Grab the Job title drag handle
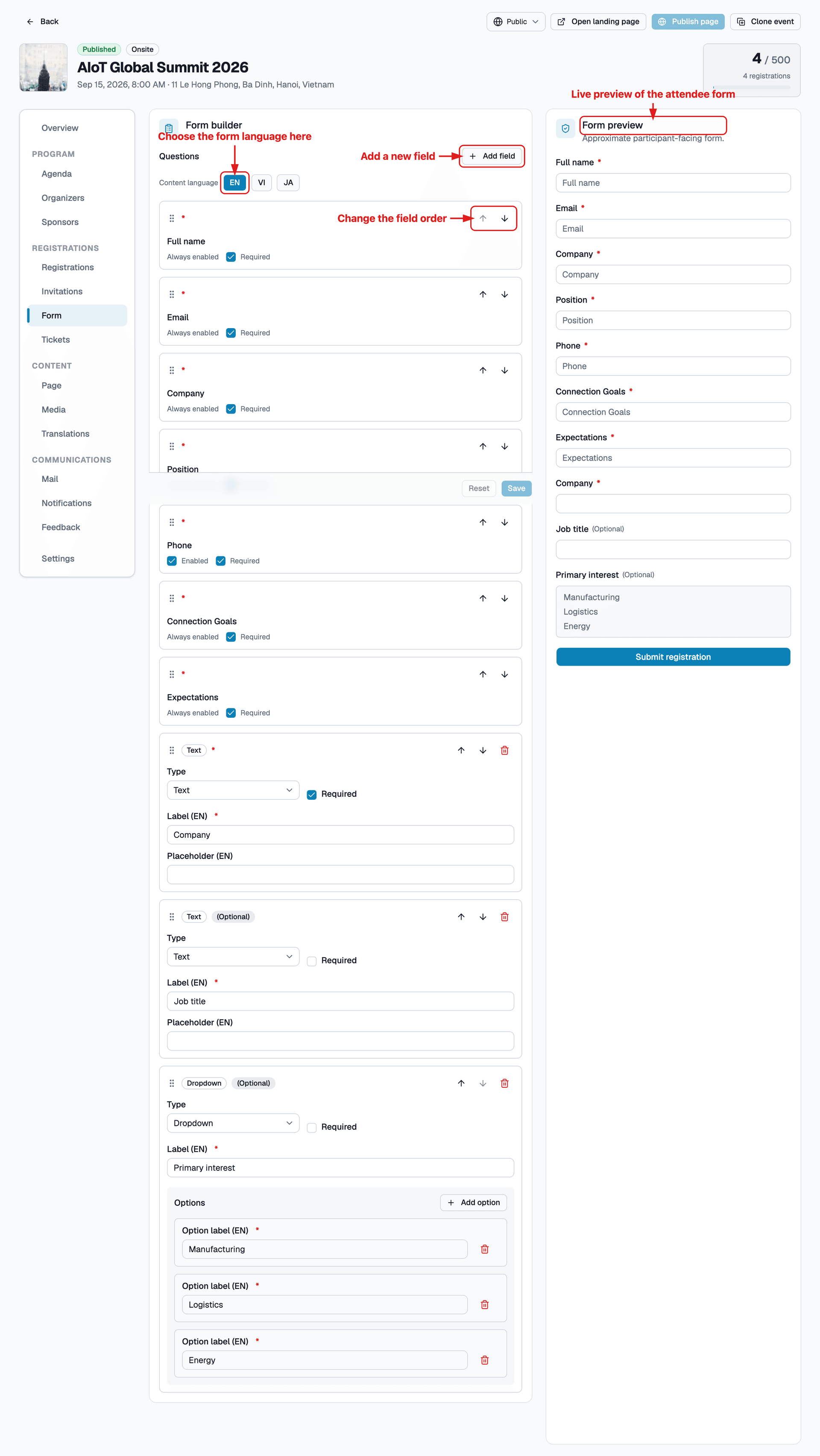The height and width of the screenshot is (1456, 820). (x=172, y=916)
